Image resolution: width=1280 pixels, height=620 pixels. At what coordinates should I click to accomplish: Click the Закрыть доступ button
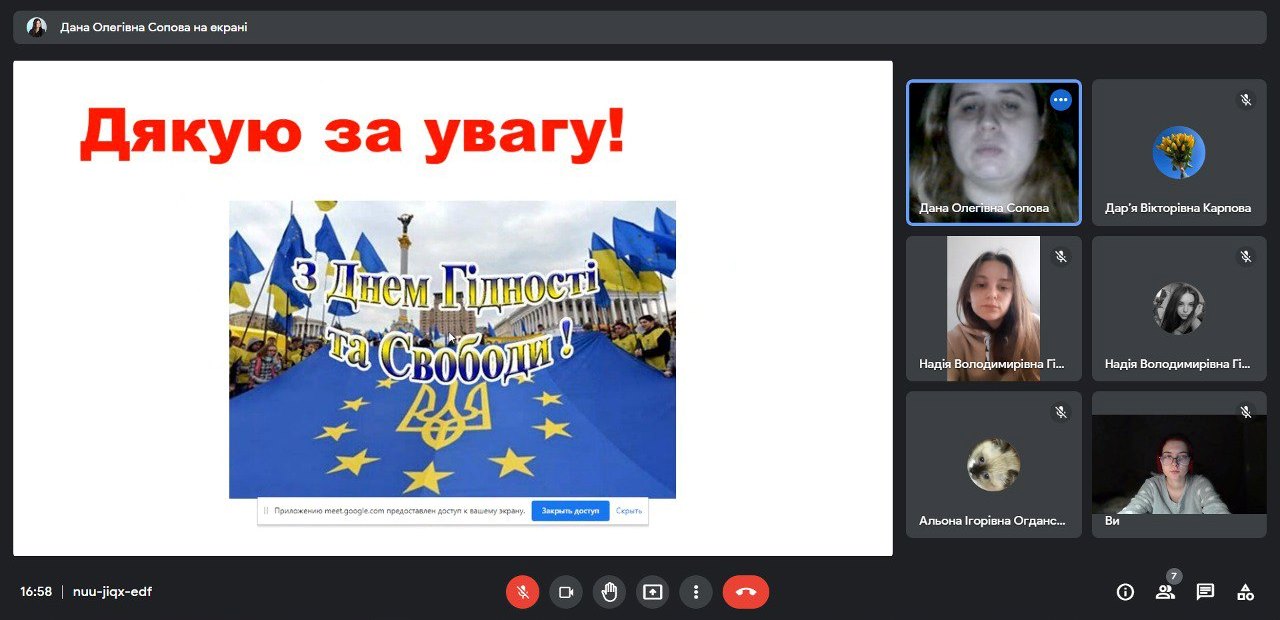tap(570, 511)
